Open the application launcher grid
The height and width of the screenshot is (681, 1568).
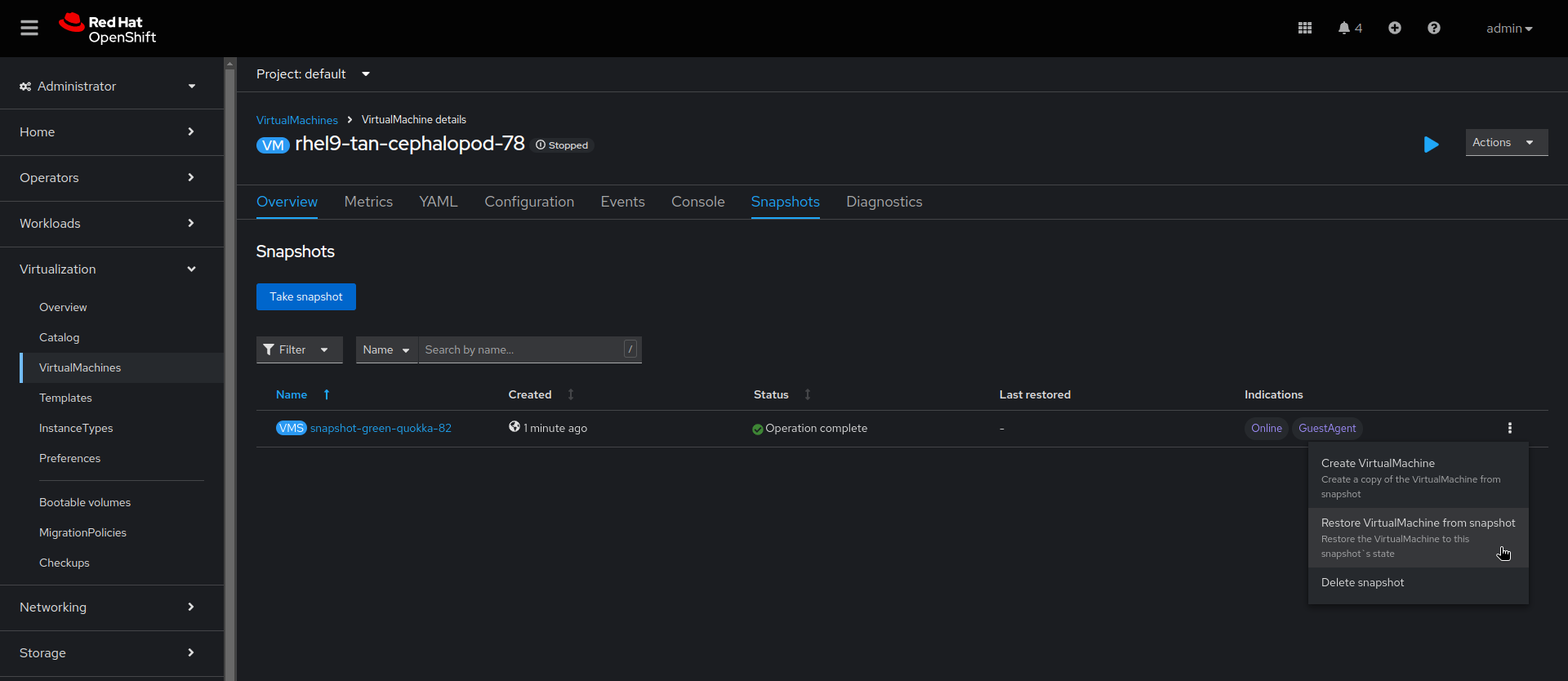click(x=1305, y=29)
